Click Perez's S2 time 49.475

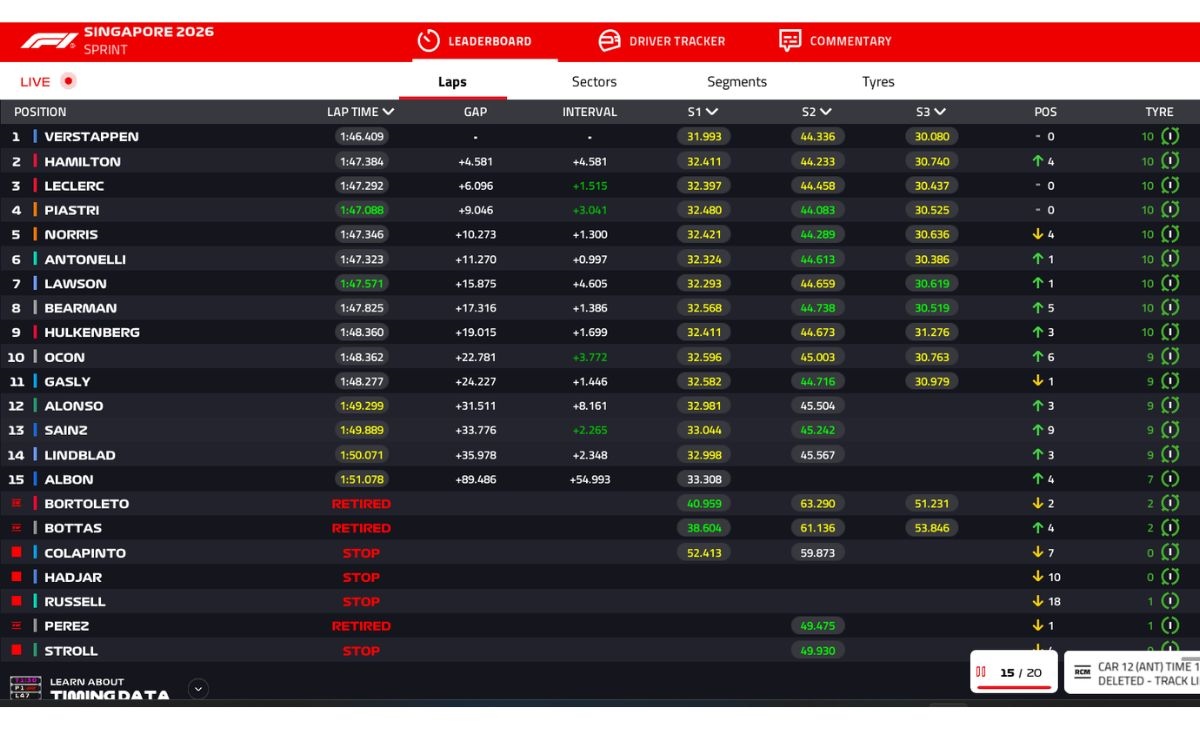tap(817, 626)
